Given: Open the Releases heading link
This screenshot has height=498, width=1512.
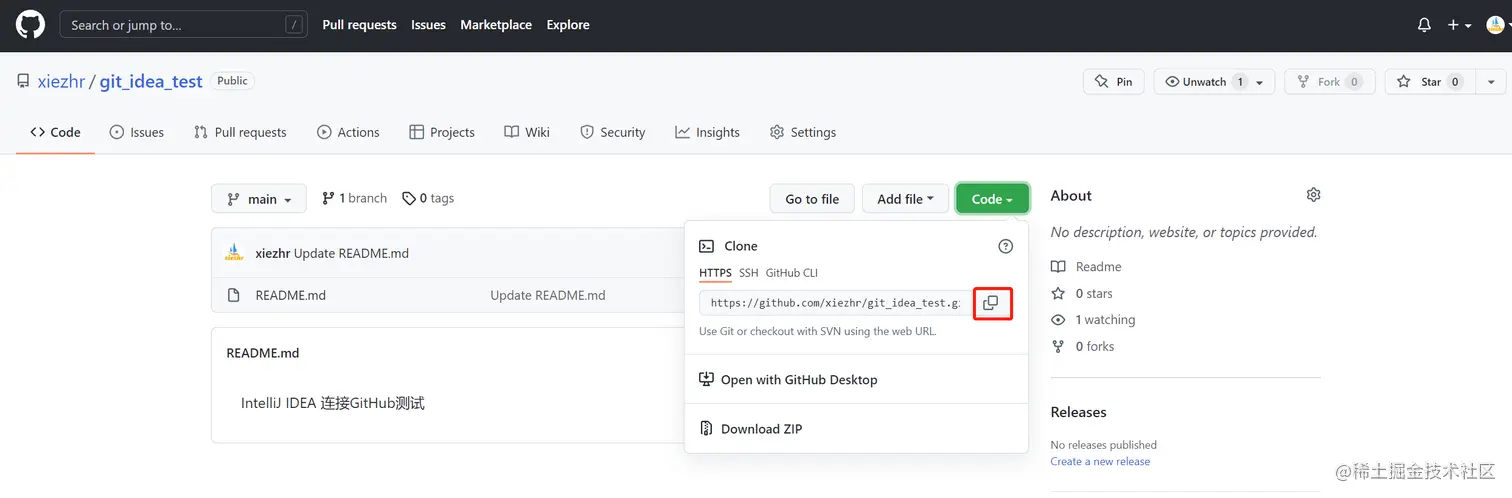Looking at the screenshot, I should tap(1078, 412).
